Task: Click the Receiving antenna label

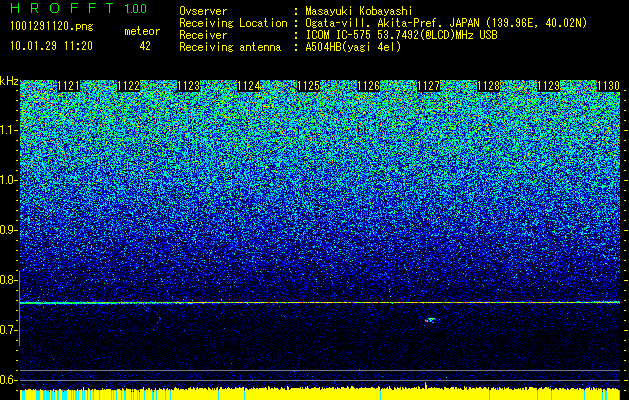Action: click(230, 47)
